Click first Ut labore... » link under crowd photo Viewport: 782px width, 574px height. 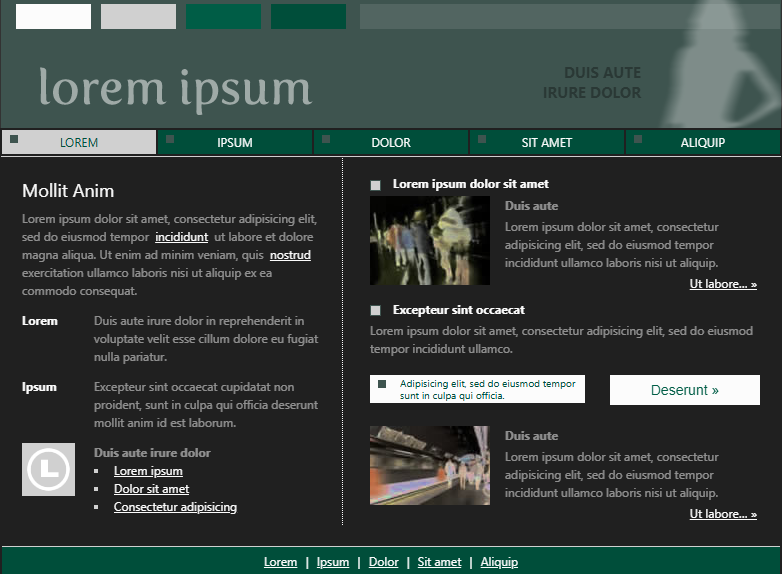(x=723, y=284)
